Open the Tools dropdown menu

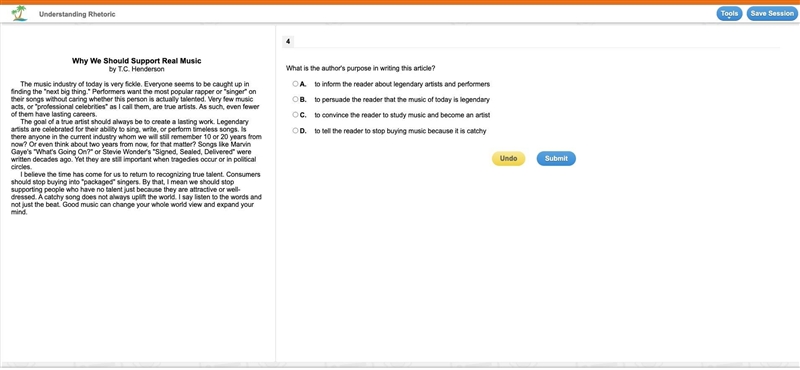(x=729, y=14)
